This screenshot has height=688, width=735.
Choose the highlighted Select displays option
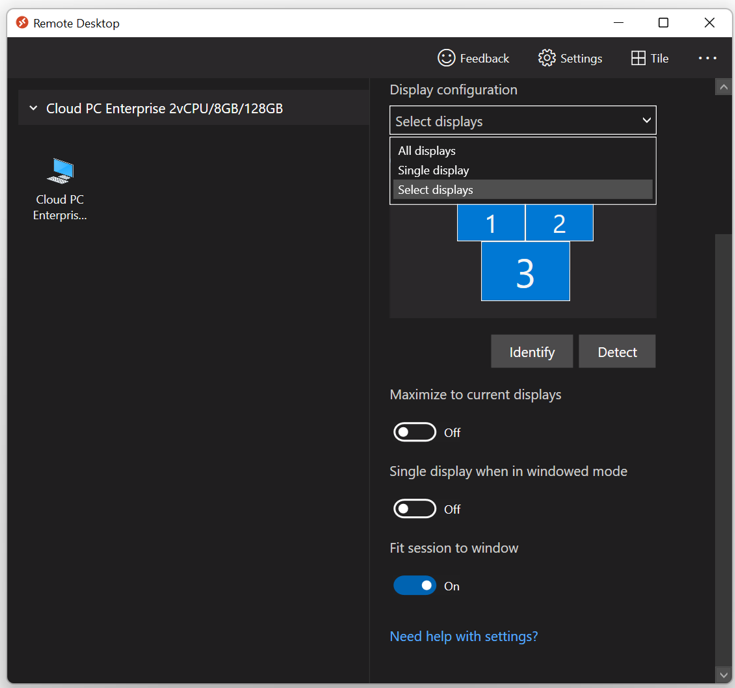coord(523,190)
